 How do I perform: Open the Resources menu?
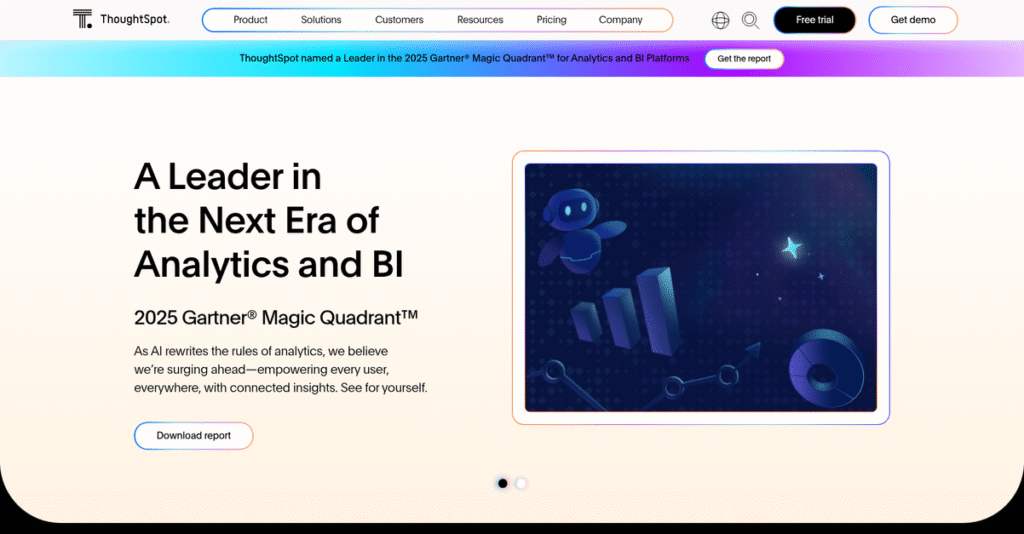(x=480, y=20)
